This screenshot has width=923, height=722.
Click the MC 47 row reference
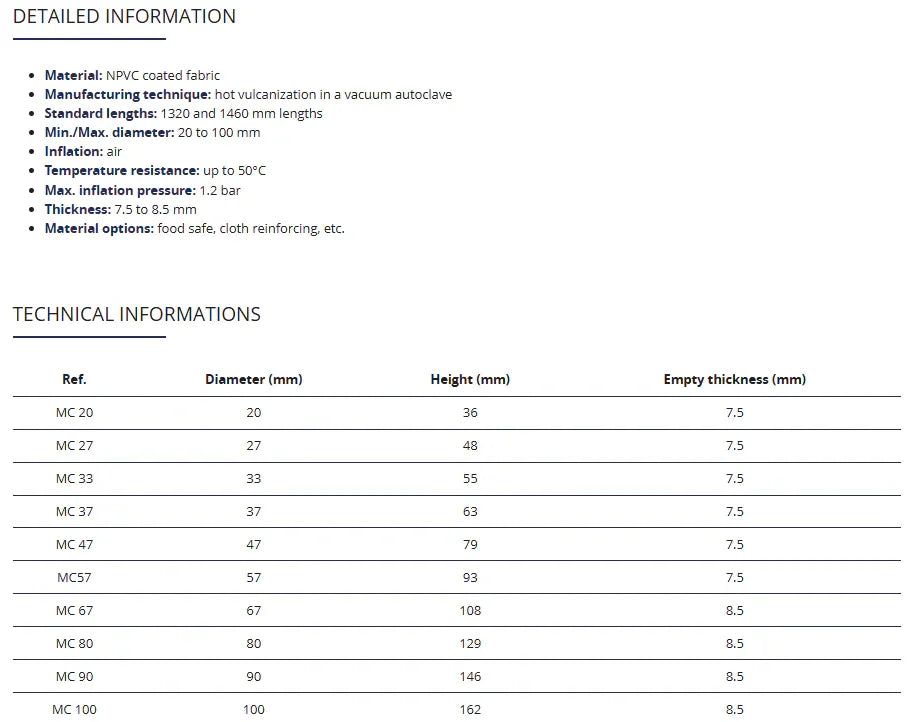[74, 545]
